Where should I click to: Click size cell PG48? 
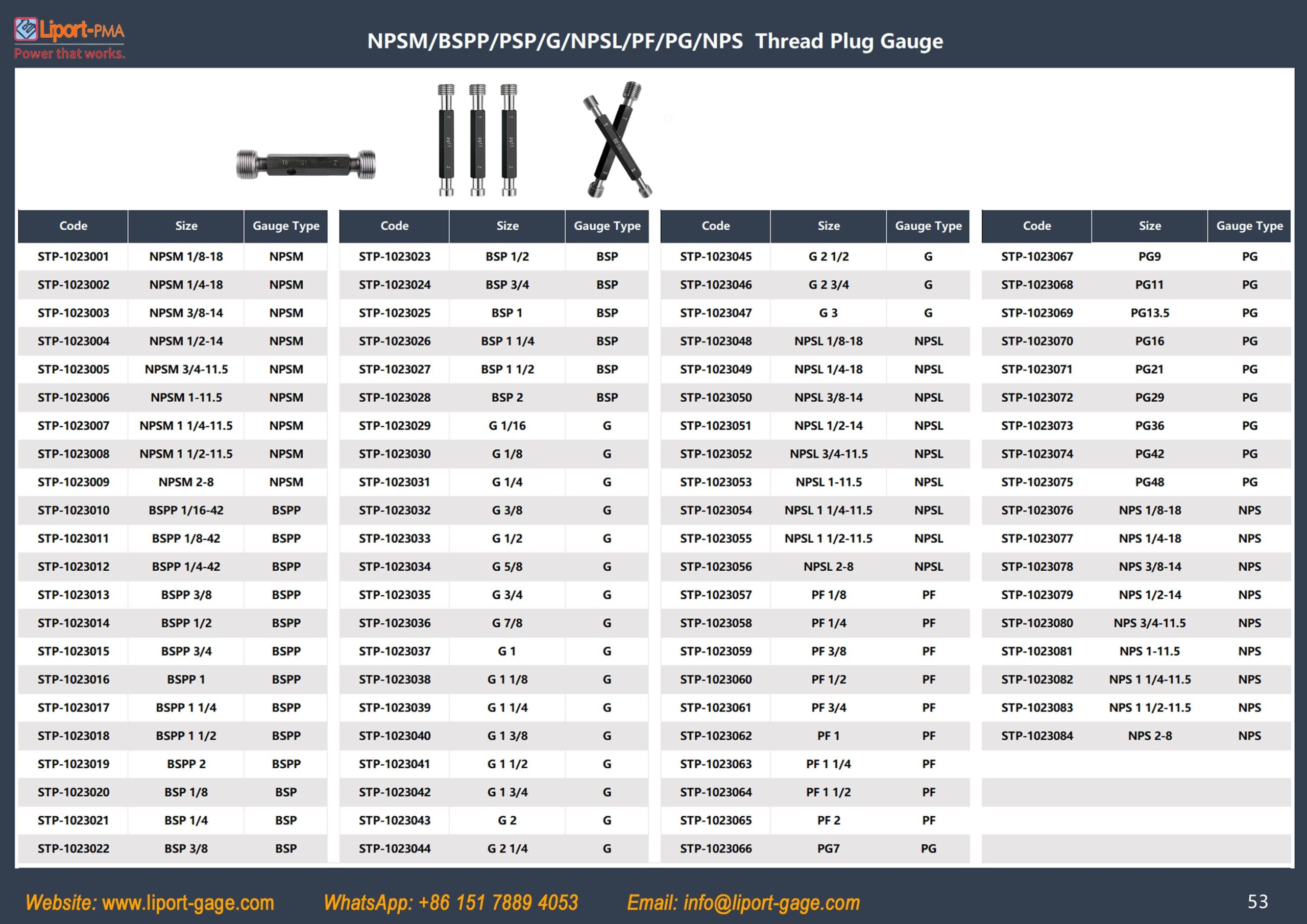point(1150,482)
